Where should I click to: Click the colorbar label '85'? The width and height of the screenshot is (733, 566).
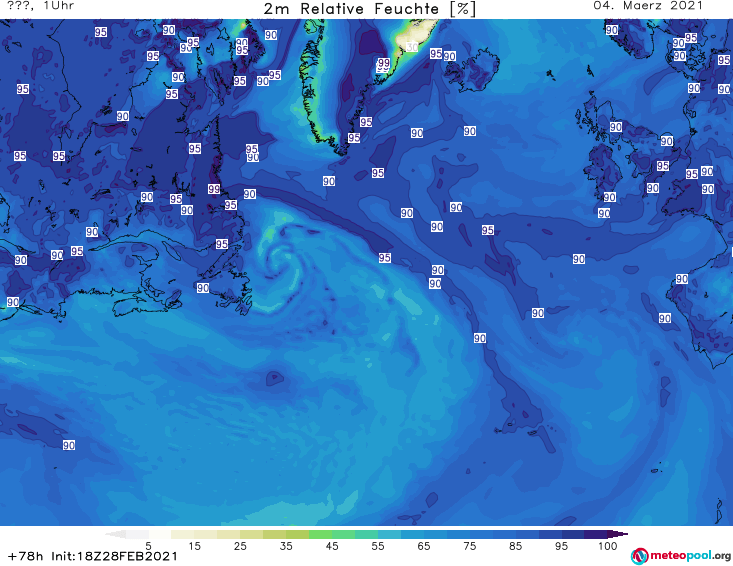coord(515,546)
